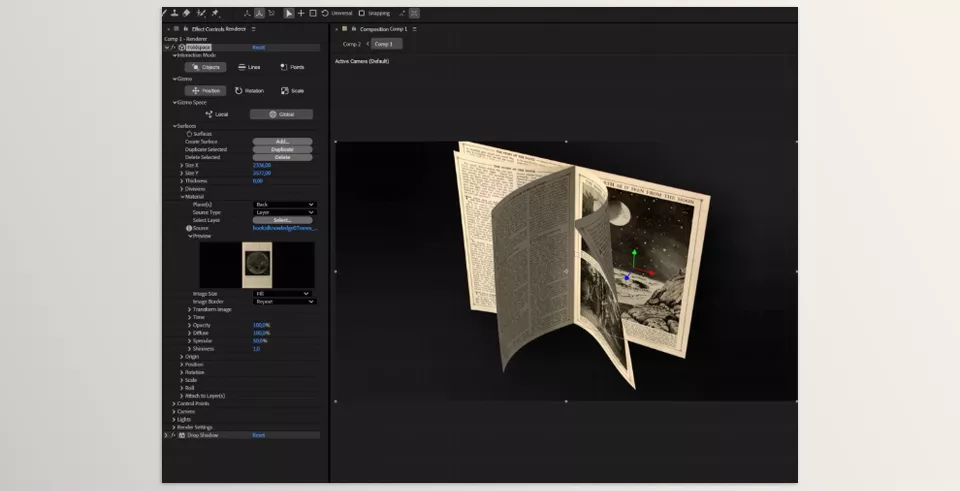Switch to Comp 1 tab
960x491 pixels.
point(386,44)
